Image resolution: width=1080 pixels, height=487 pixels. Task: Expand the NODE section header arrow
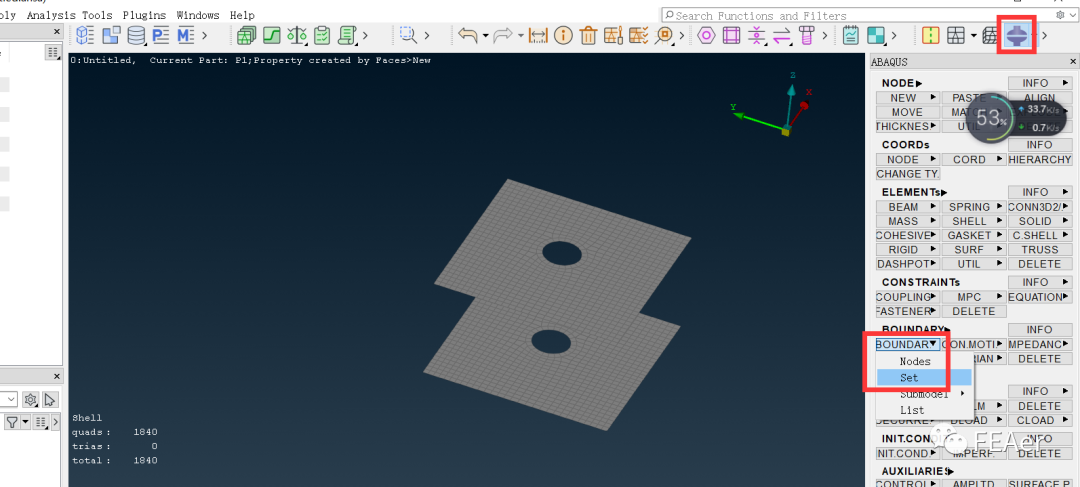tap(919, 83)
